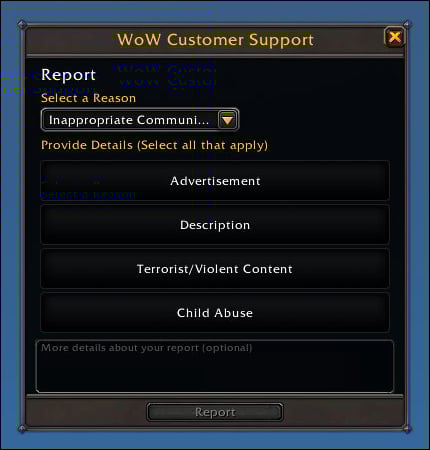
Task: Click the WoW Customer Support title bar
Action: (x=215, y=40)
